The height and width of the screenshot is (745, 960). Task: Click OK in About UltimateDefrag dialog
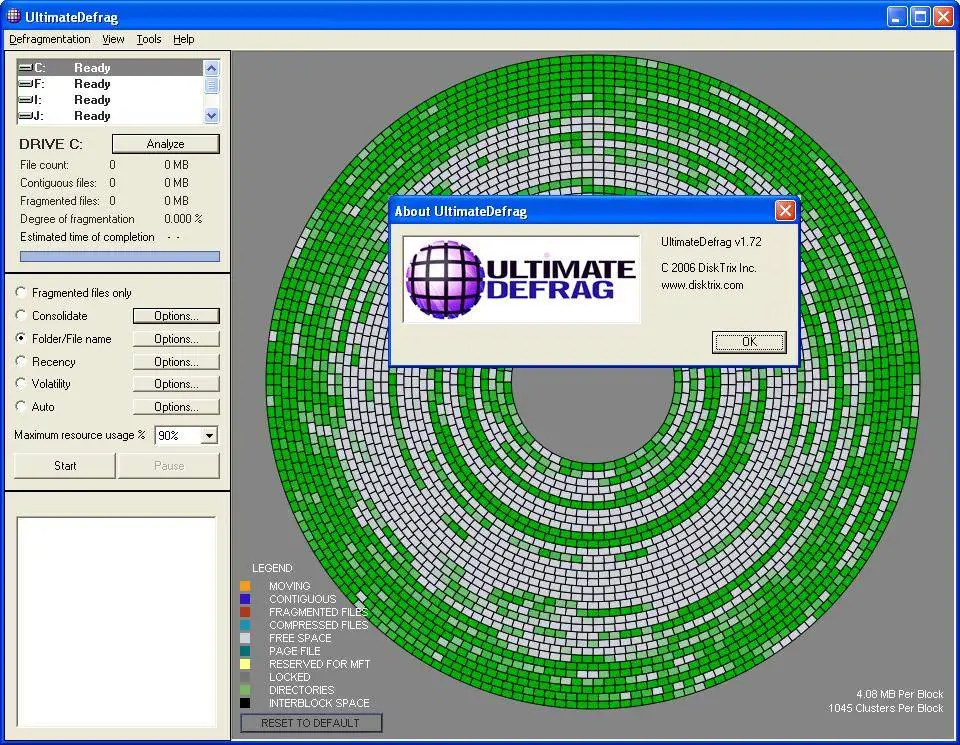coord(749,342)
